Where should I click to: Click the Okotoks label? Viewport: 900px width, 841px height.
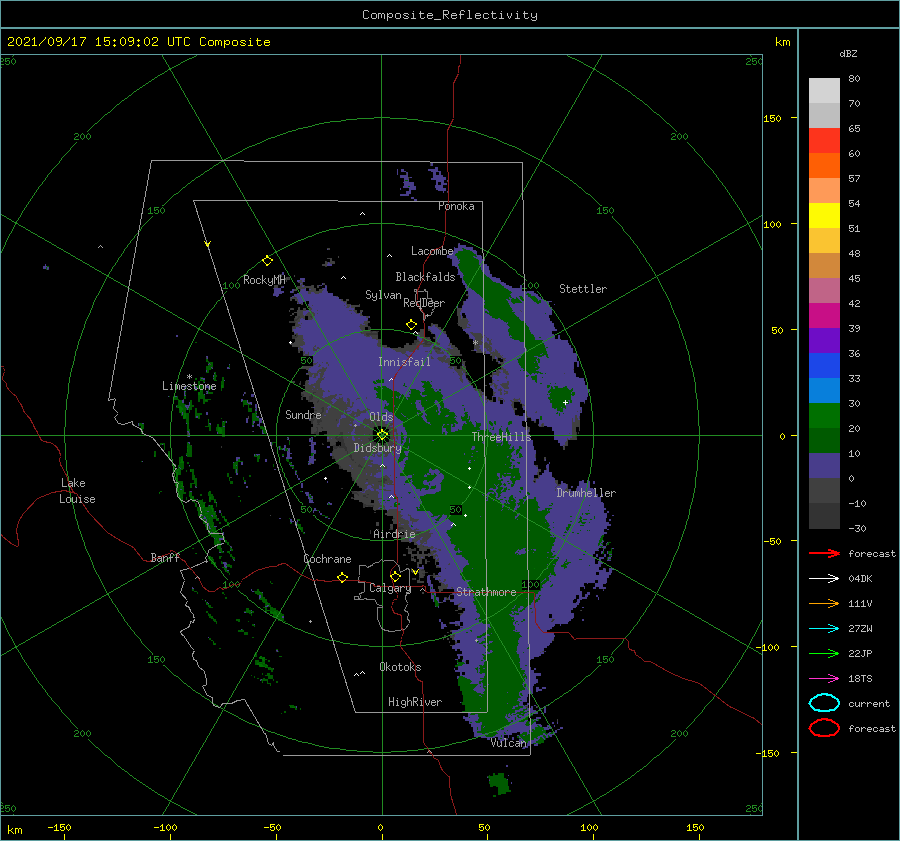point(400,667)
